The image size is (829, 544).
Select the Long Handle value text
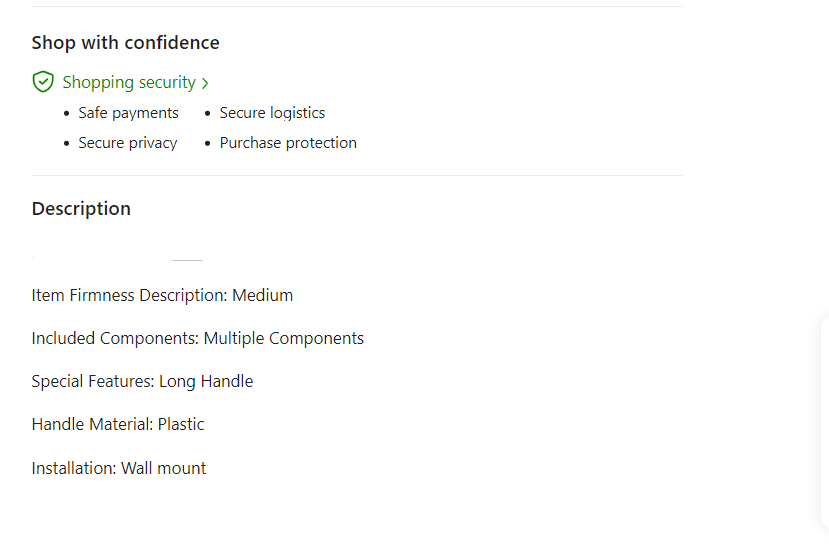point(206,381)
